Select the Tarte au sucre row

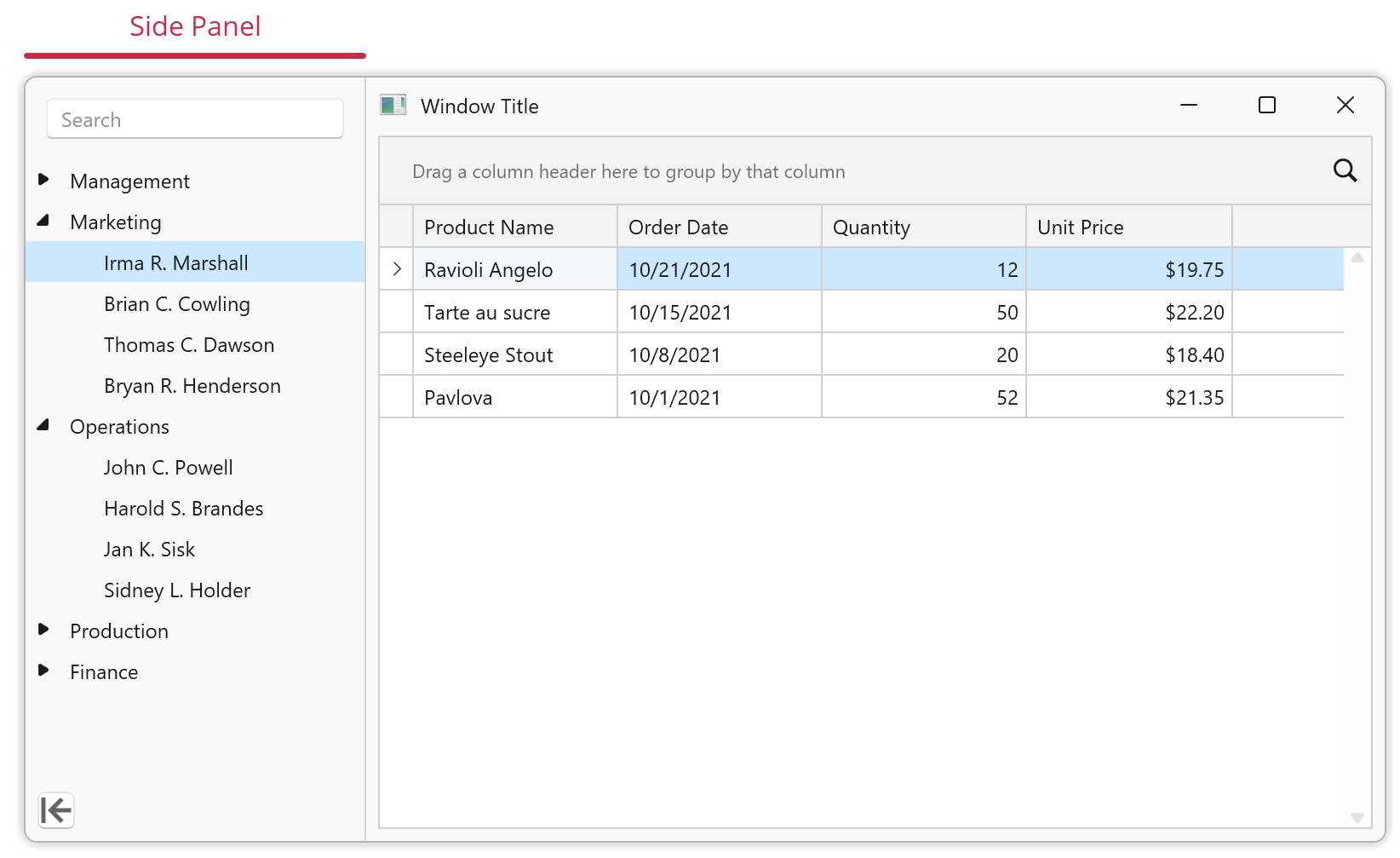click(x=487, y=313)
